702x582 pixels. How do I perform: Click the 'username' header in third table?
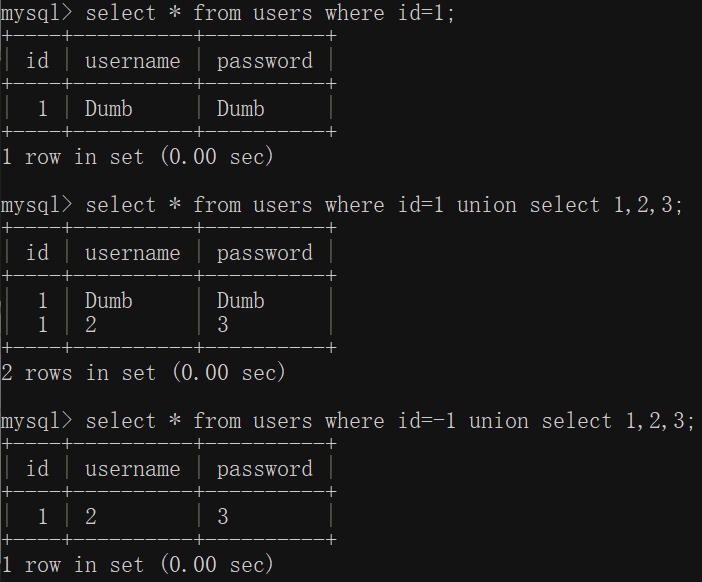(133, 469)
